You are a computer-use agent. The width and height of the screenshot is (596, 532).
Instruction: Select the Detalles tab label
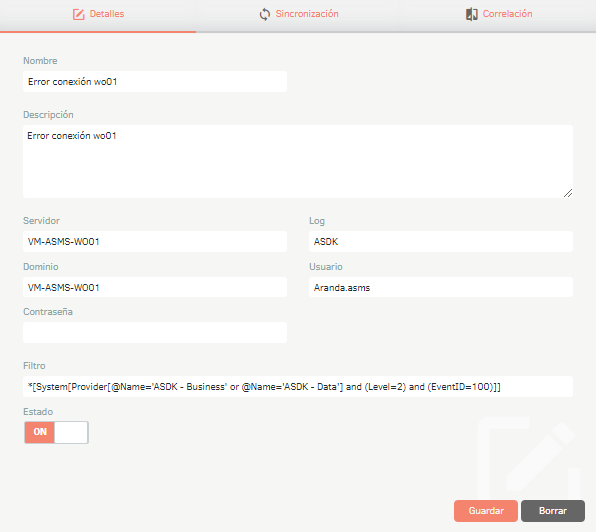pyautogui.click(x=107, y=14)
